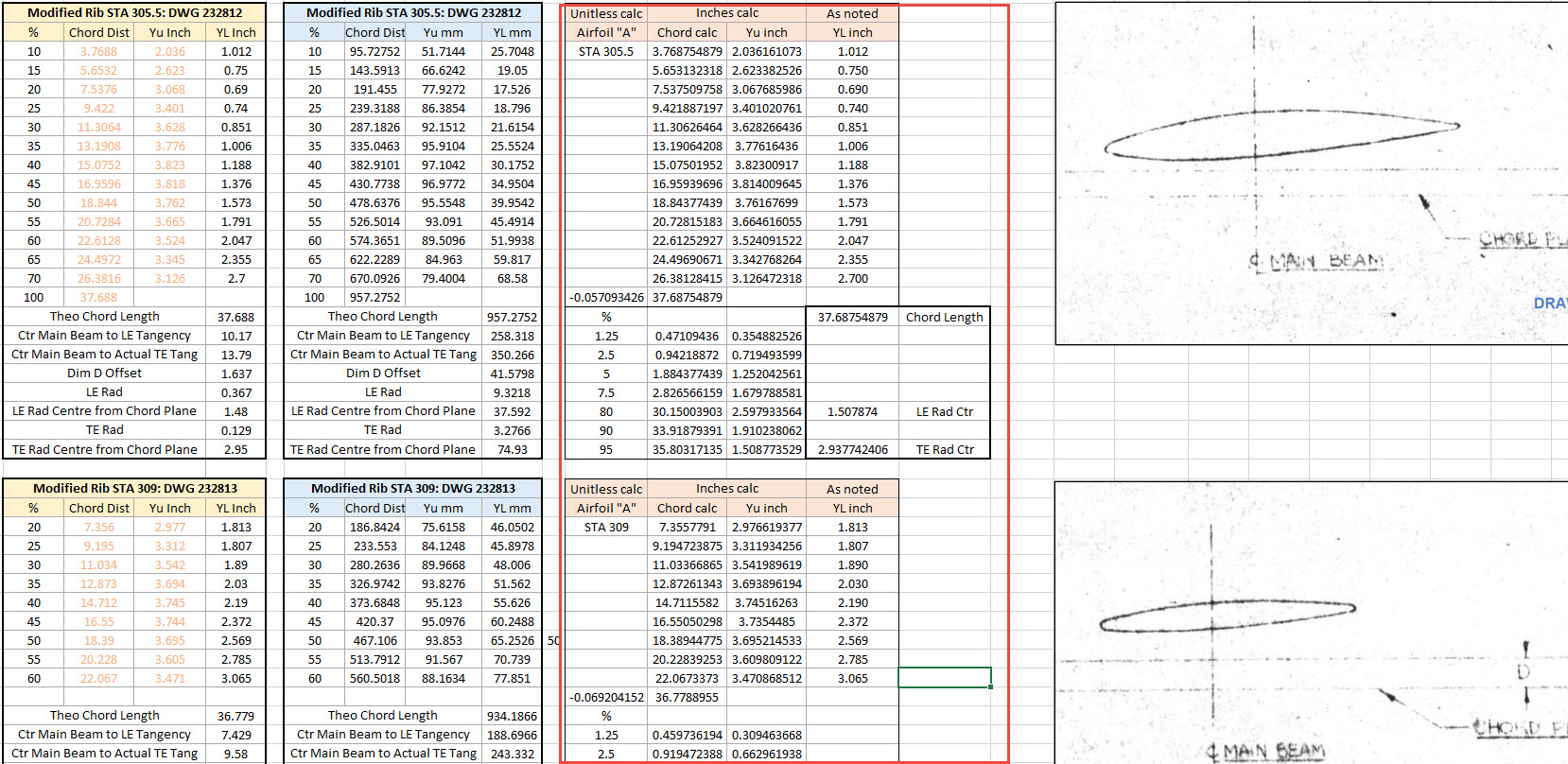
Task: Select the cell containing -0.057093426
Action: click(x=606, y=297)
